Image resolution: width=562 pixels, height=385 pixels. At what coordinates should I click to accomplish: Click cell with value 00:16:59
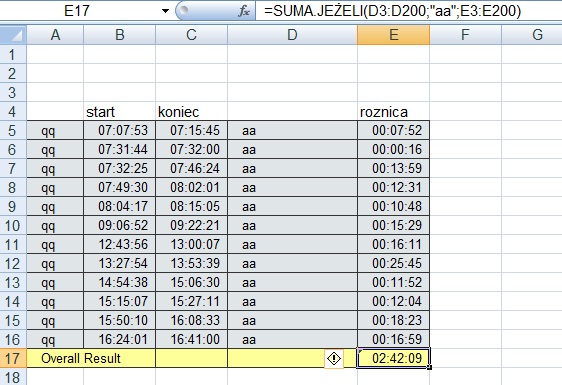[394, 339]
